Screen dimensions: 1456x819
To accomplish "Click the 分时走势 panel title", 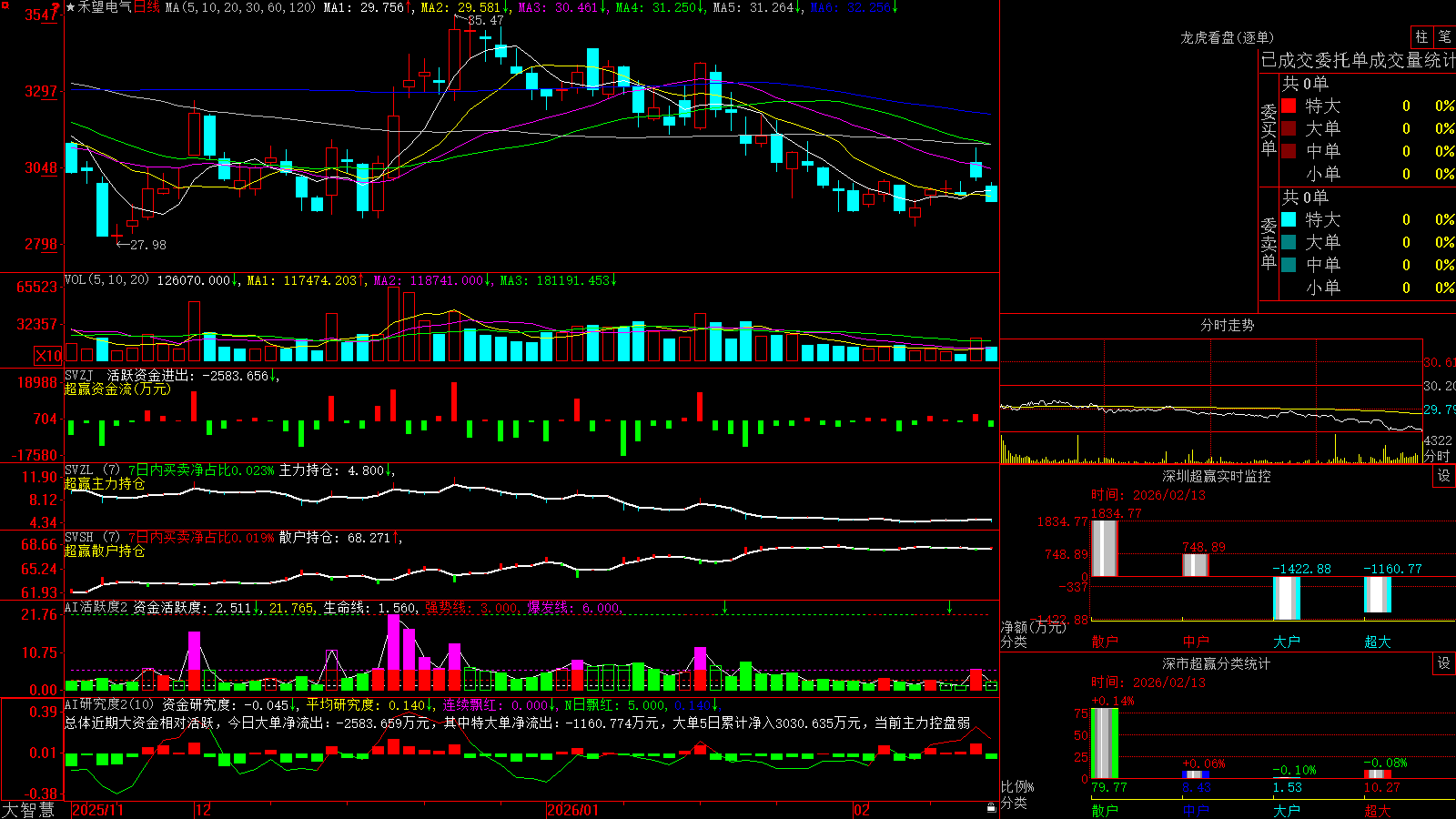I will 1227,325.
